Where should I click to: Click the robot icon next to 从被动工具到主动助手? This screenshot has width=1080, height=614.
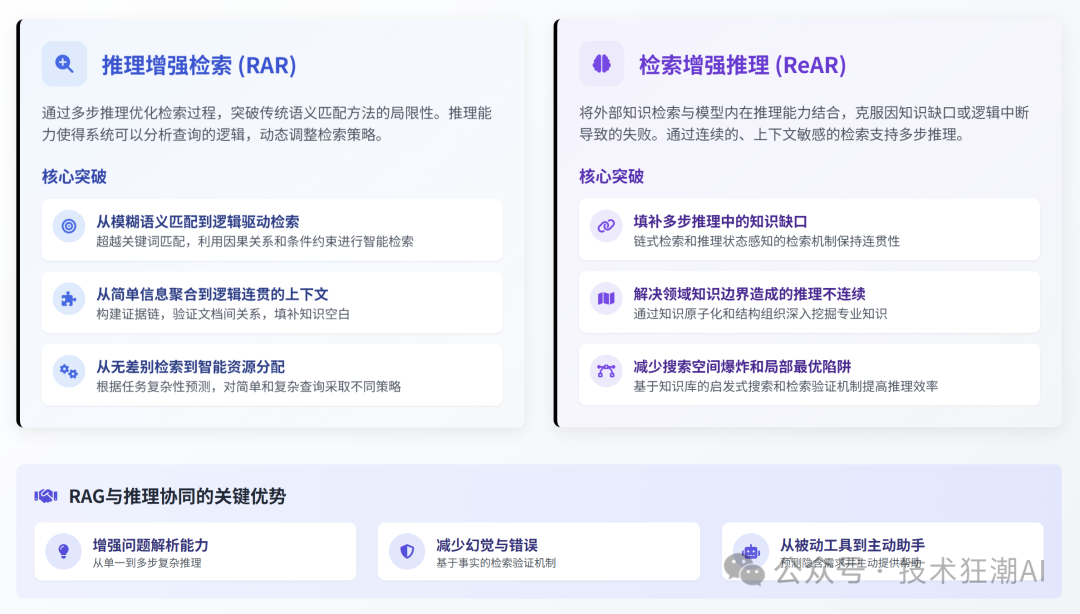click(x=751, y=551)
